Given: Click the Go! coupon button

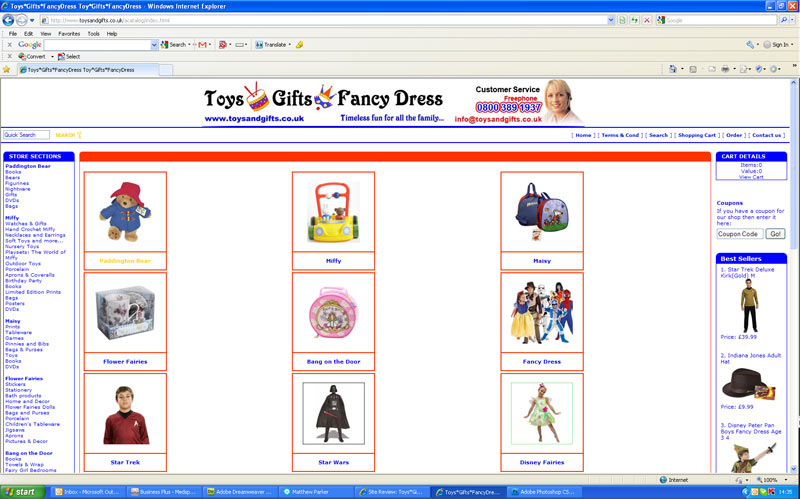Looking at the screenshot, I should click(x=776, y=233).
